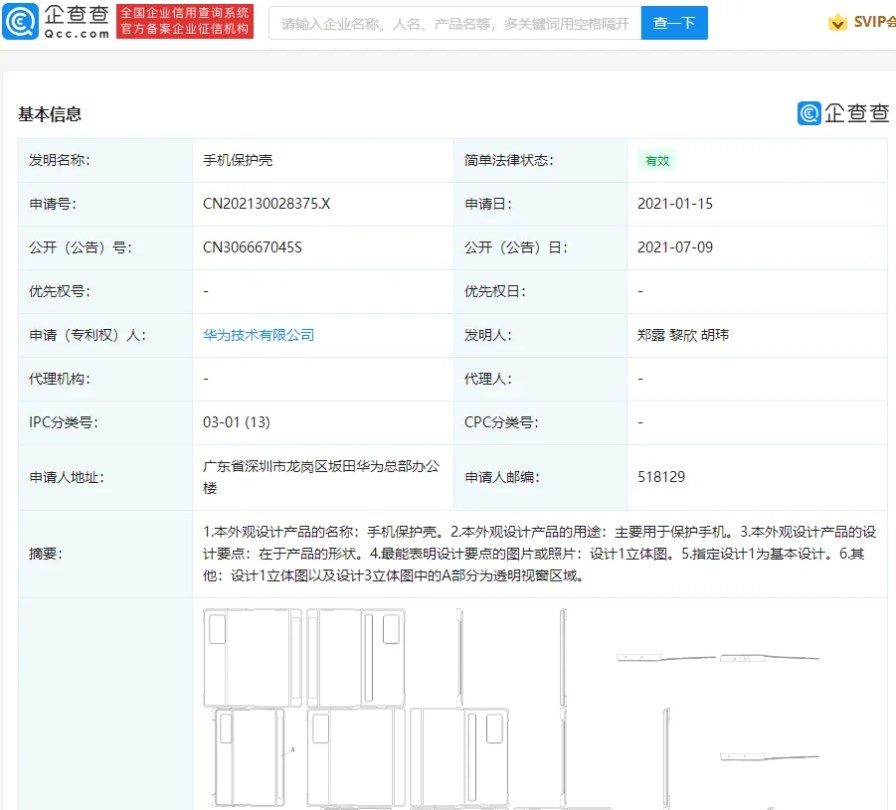Click the SVIP crown icon
The width and height of the screenshot is (896, 810).
click(837, 22)
